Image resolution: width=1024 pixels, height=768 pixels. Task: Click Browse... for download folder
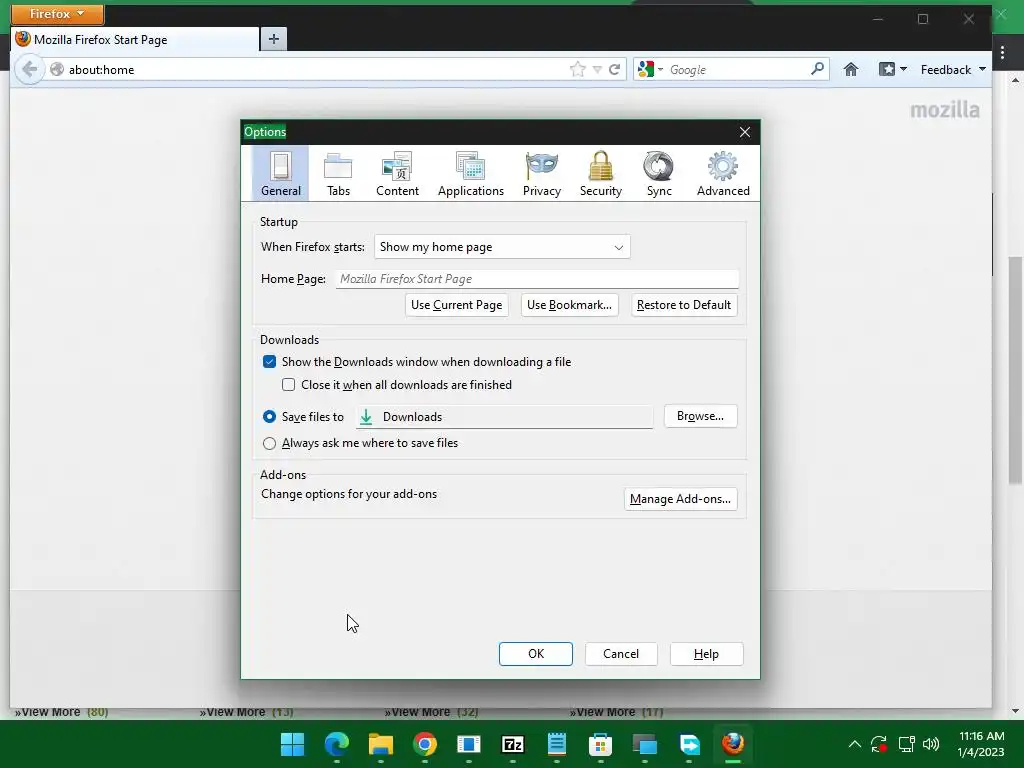click(700, 416)
